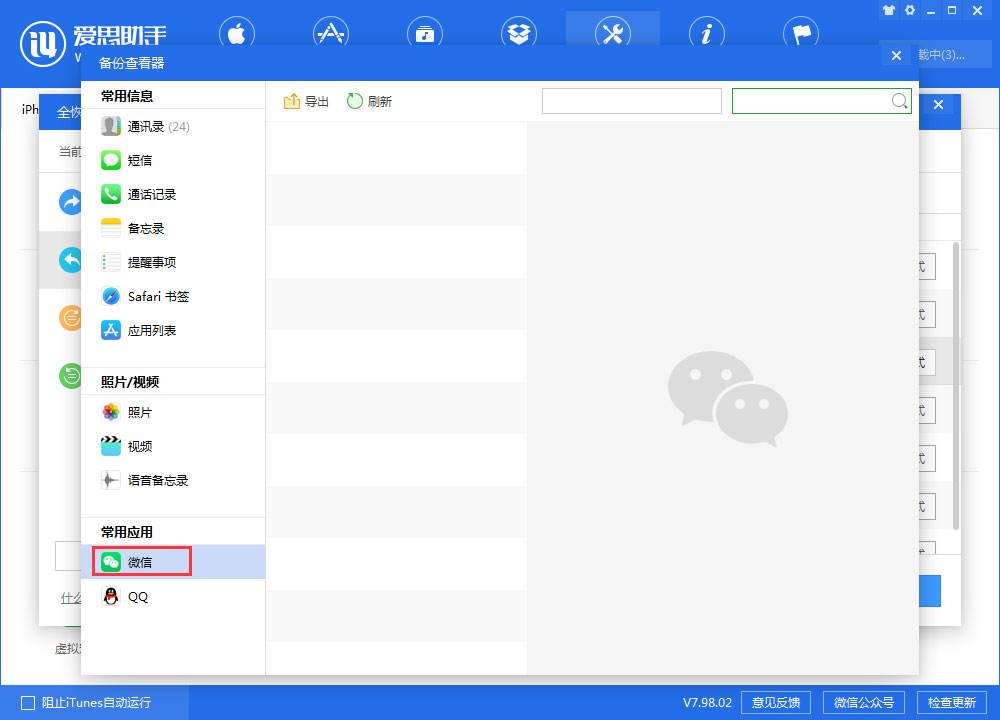This screenshot has height=720, width=1000.
Task: Click the green circular icon behind
Action: click(70, 376)
